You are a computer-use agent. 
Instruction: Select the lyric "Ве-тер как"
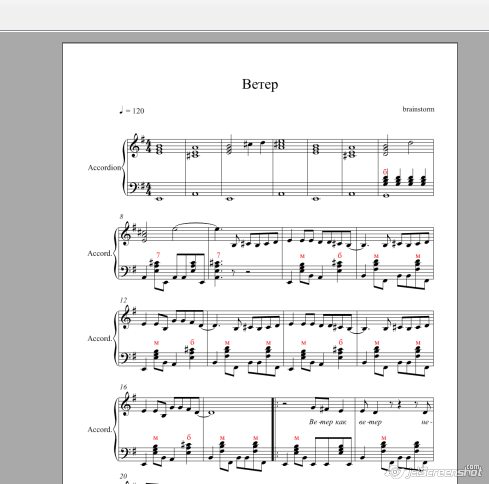tap(328, 422)
